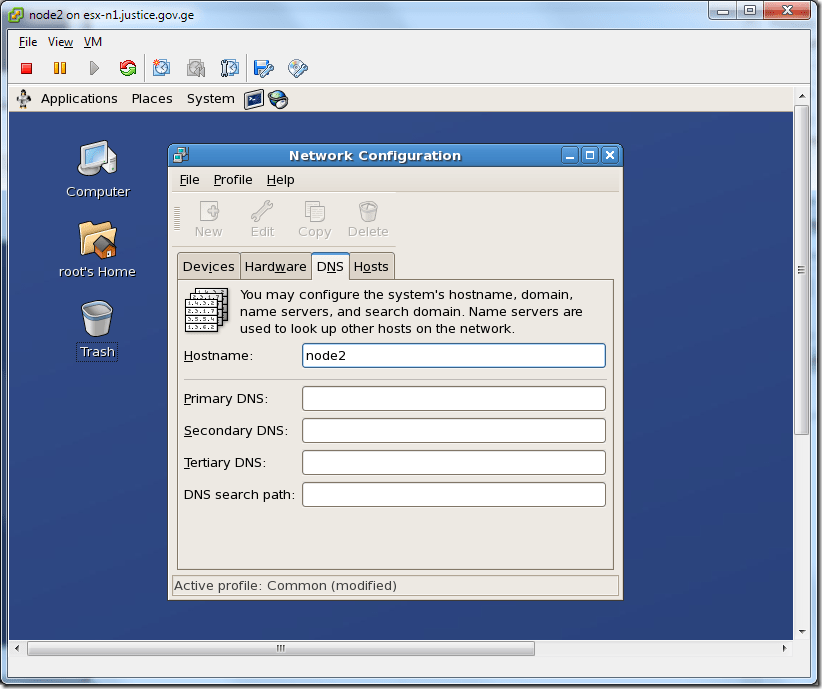The height and width of the screenshot is (689, 822).
Task: Power on the virtual machine
Action: pos(92,67)
